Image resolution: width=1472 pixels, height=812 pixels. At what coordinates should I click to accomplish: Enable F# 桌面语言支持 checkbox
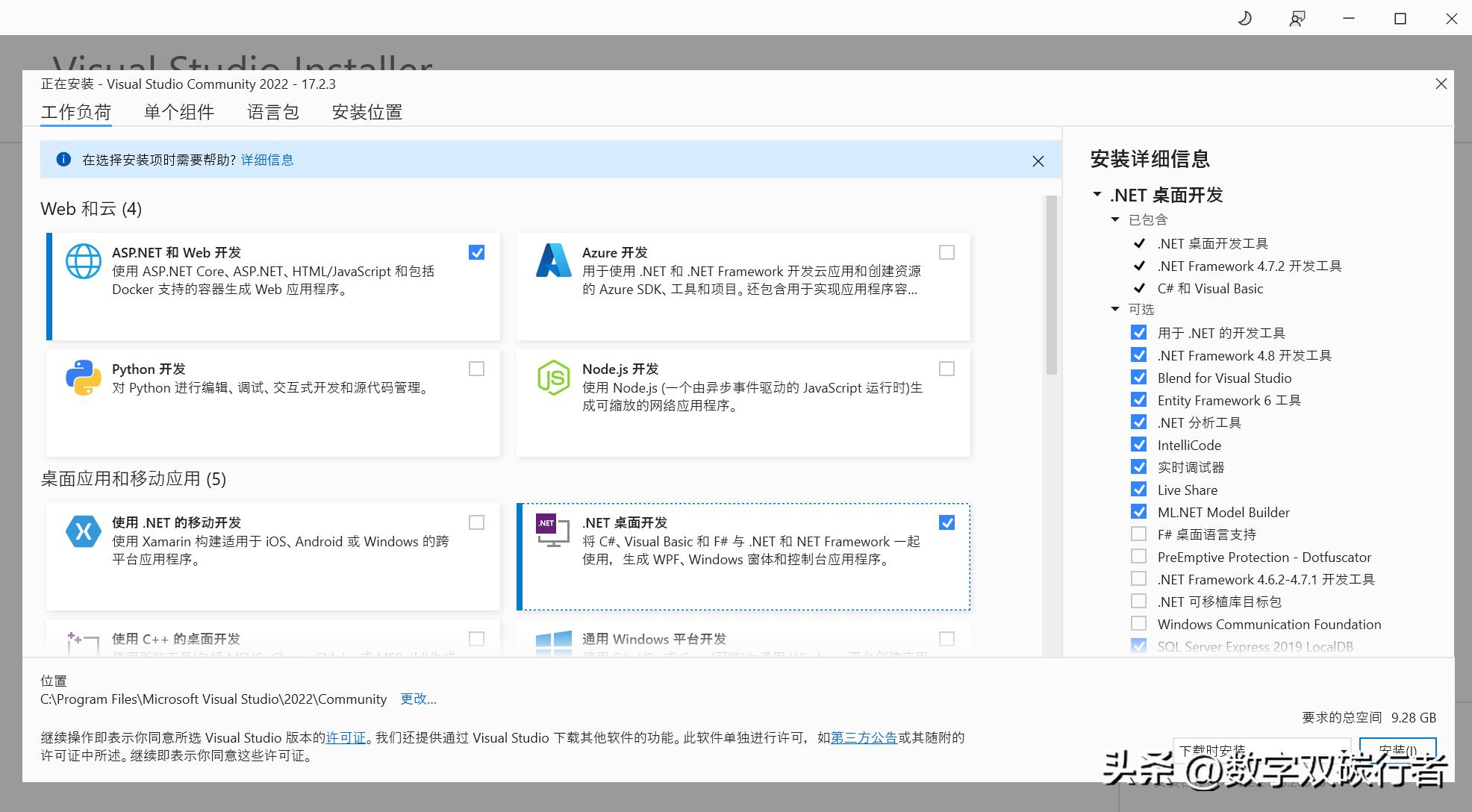tap(1138, 534)
